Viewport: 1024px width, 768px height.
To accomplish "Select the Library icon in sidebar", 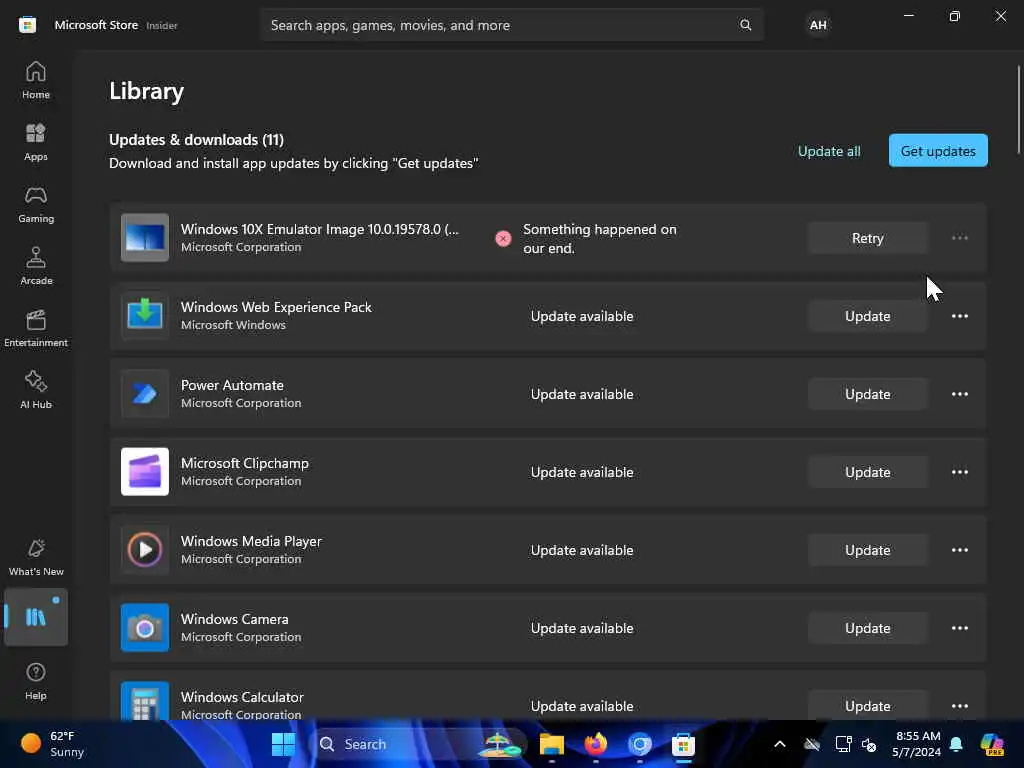I will [36, 616].
